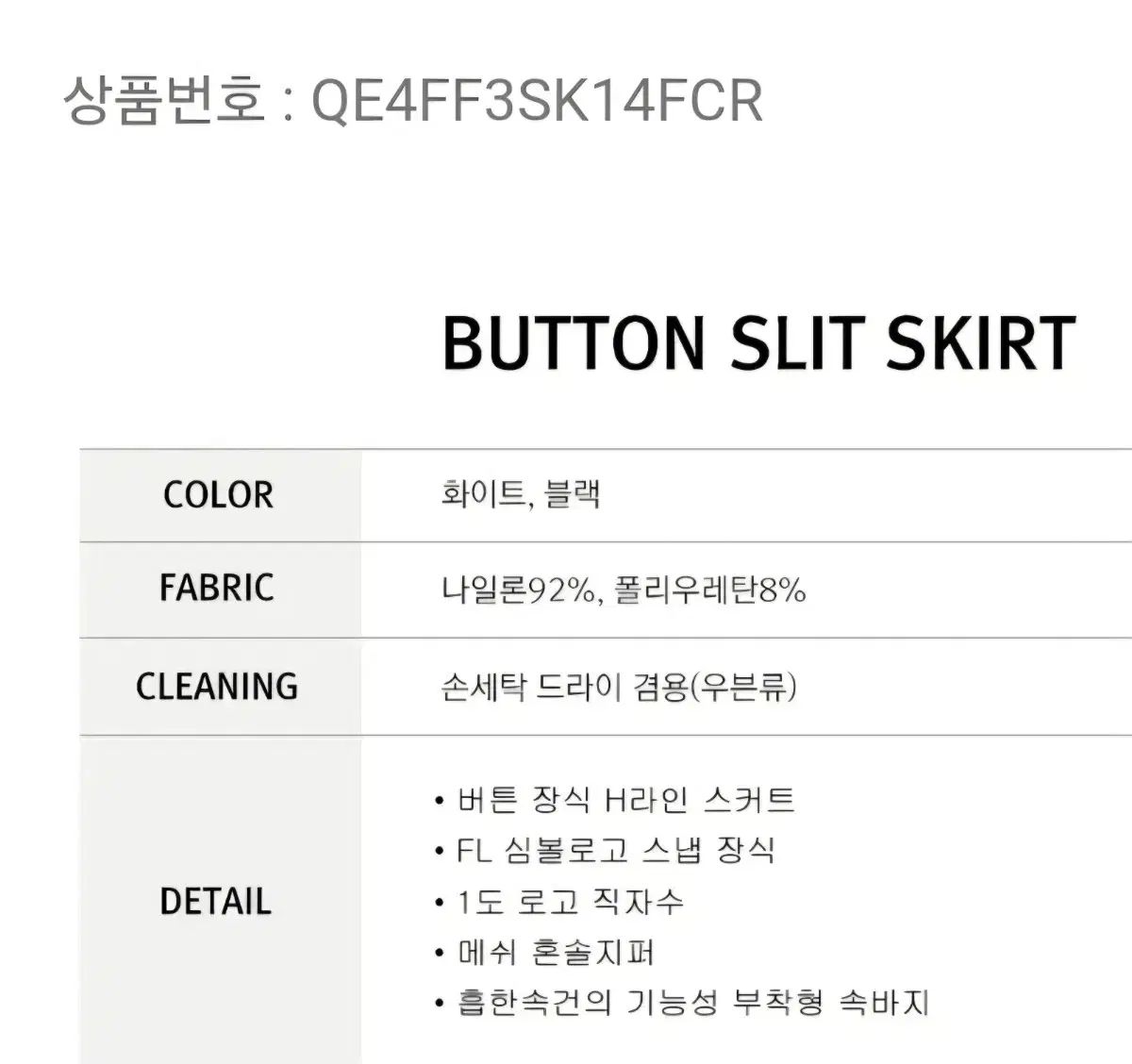
Task: Click the CLEANING row label
Action: pyautogui.click(x=217, y=687)
